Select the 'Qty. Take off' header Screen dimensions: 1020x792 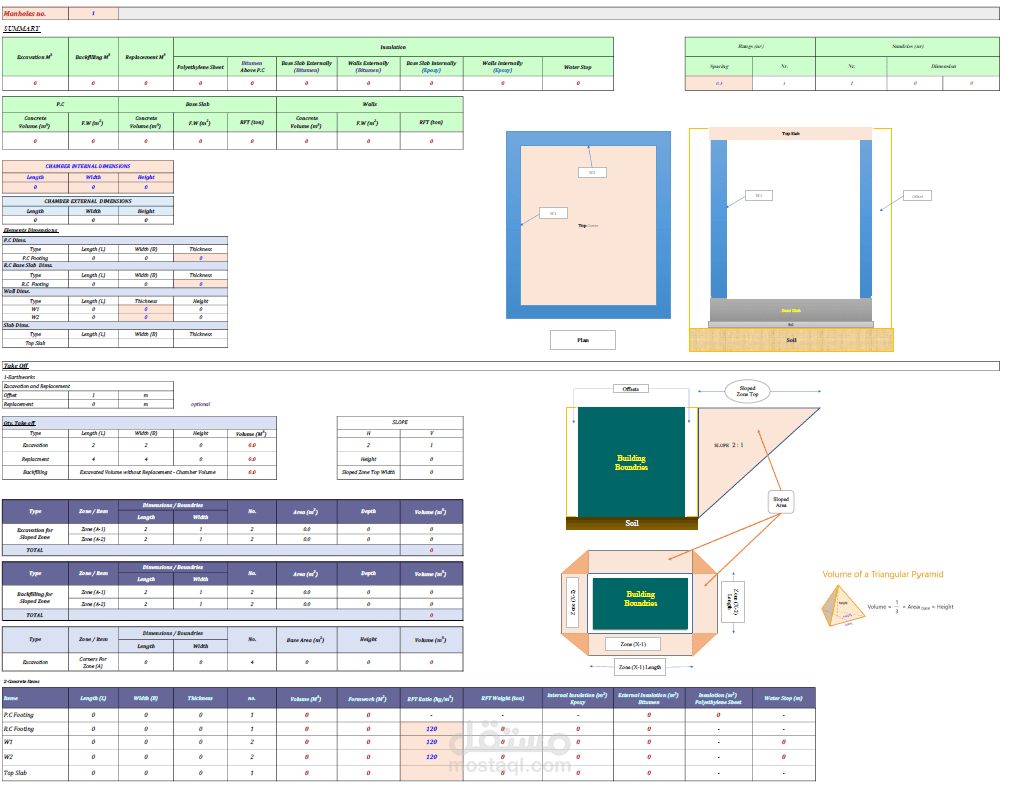point(139,423)
